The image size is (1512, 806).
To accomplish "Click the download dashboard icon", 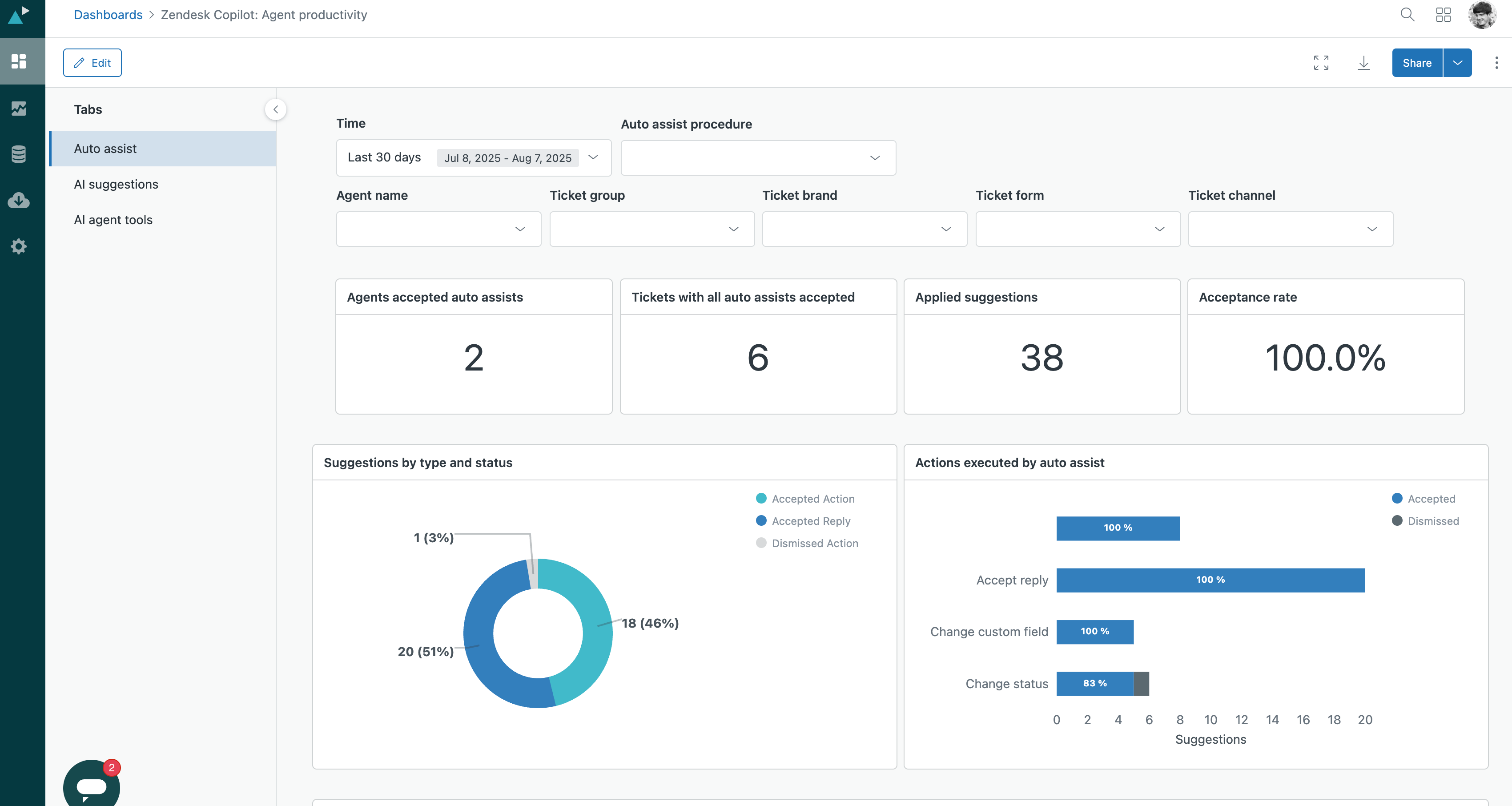I will (x=1363, y=63).
